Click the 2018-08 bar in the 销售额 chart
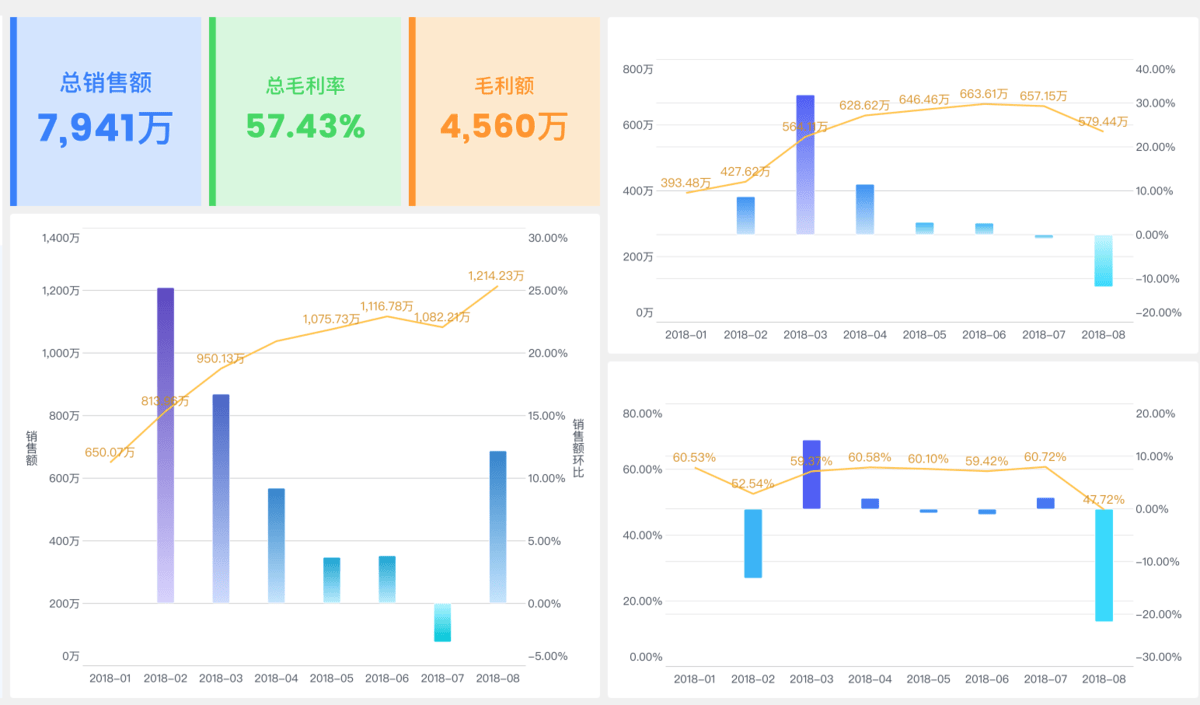Viewport: 1200px width, 705px height. 497,527
